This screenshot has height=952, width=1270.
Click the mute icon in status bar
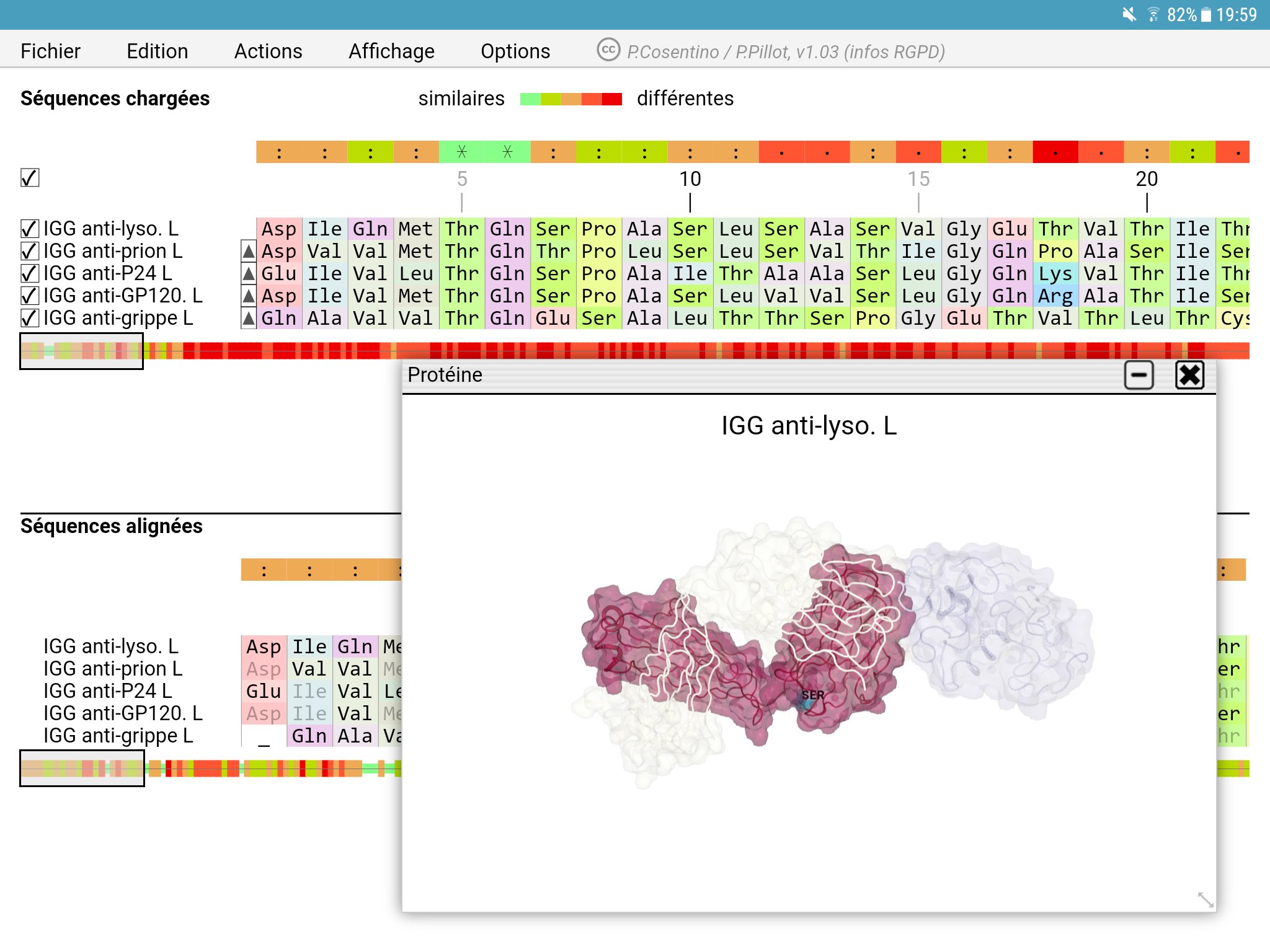[x=1129, y=14]
